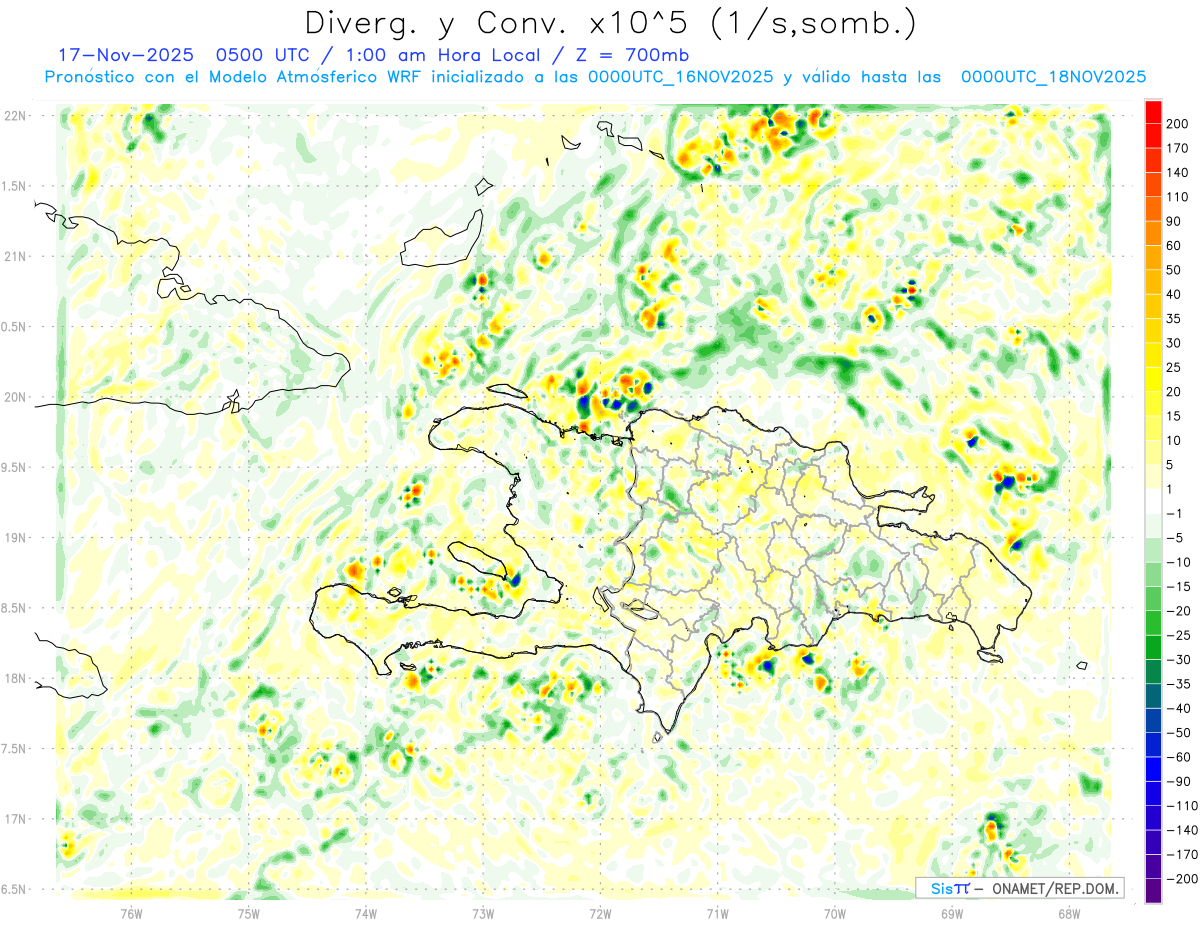Pick the red swatch above 200 on the color bar

pyautogui.click(x=1154, y=112)
